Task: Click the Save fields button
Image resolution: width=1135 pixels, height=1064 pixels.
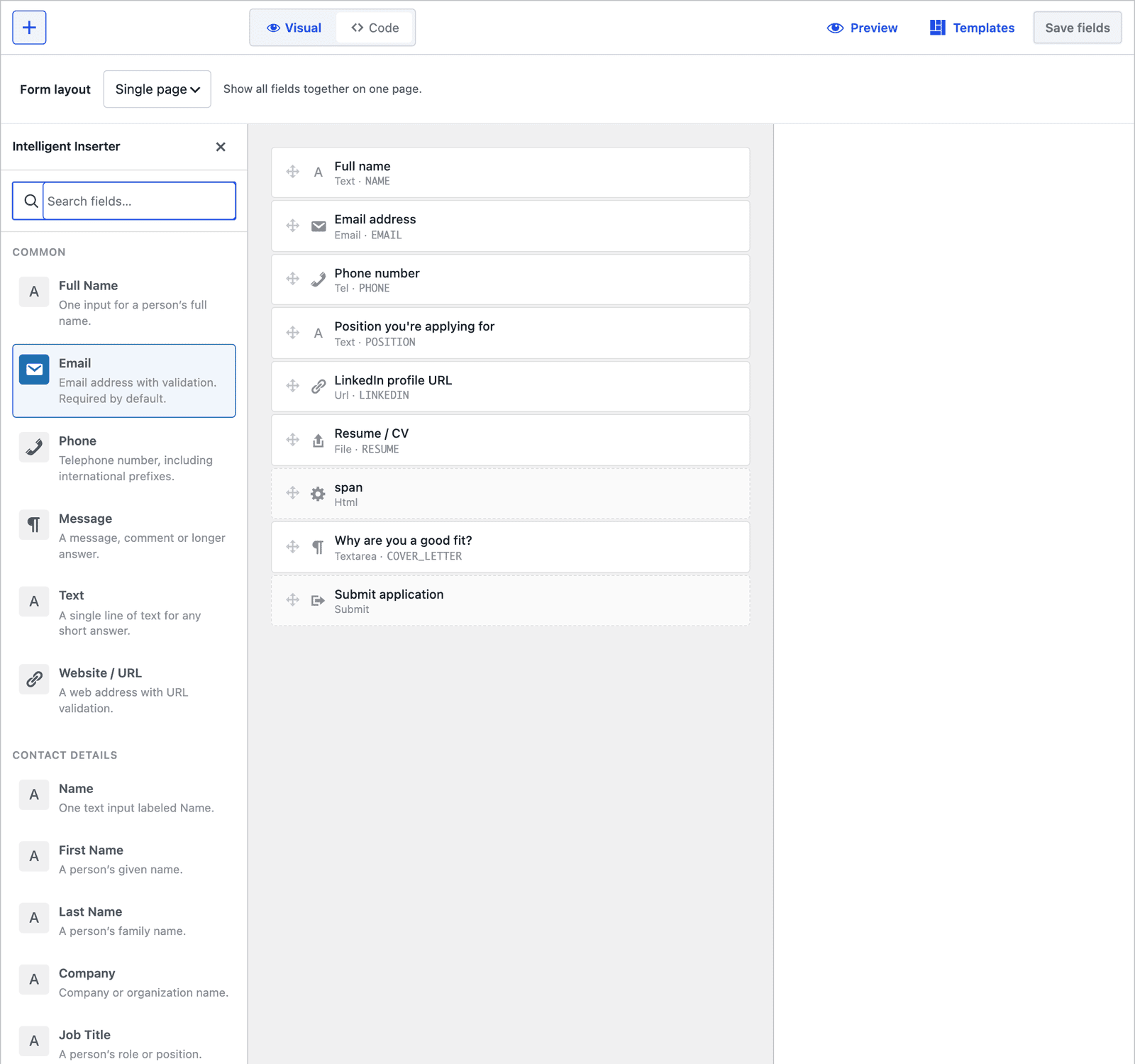Action: point(1077,28)
